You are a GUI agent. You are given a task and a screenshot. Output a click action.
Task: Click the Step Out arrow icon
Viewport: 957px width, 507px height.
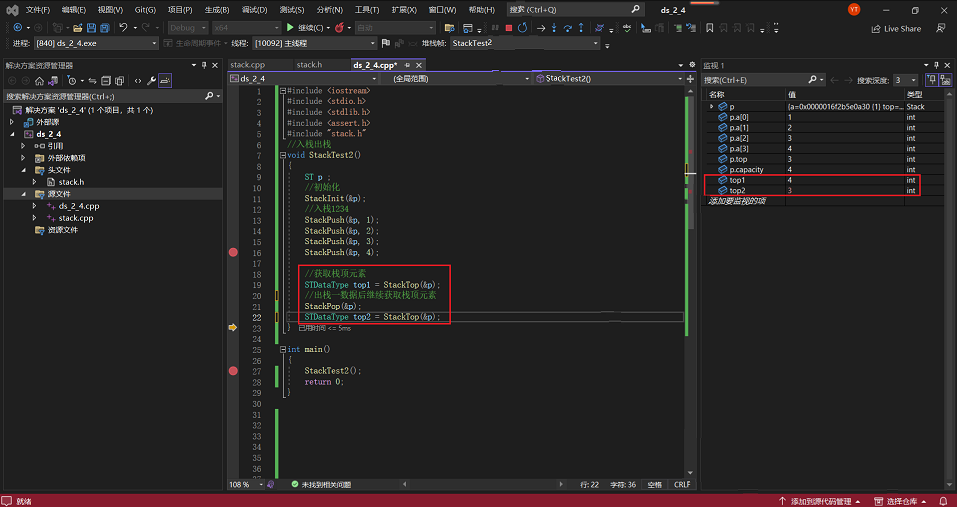(x=581, y=28)
